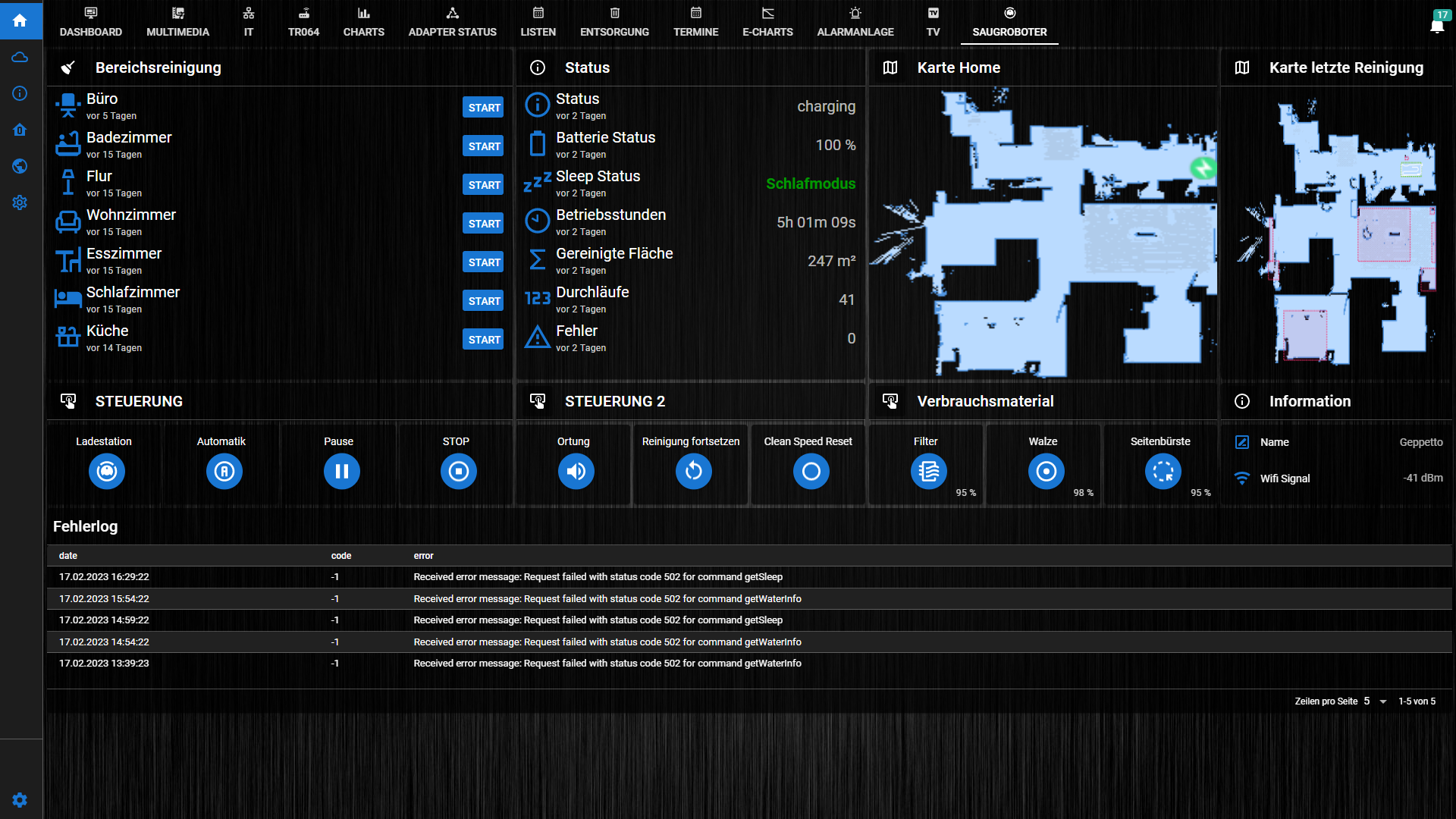Switch to the DASHBOARD tab
Screen dimensions: 1456x819
[x=91, y=22]
